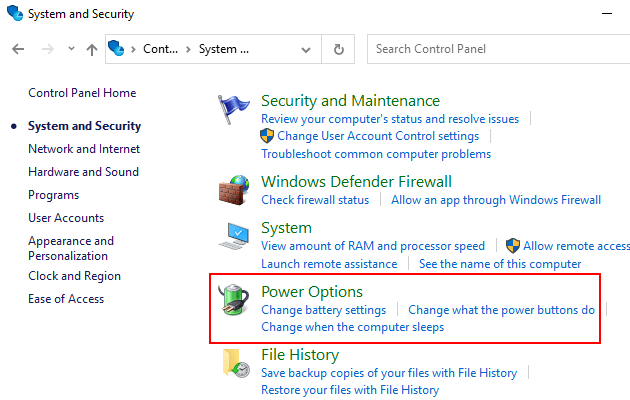This screenshot has width=630, height=400.
Task: Click See the name of this computer
Action: 500,264
